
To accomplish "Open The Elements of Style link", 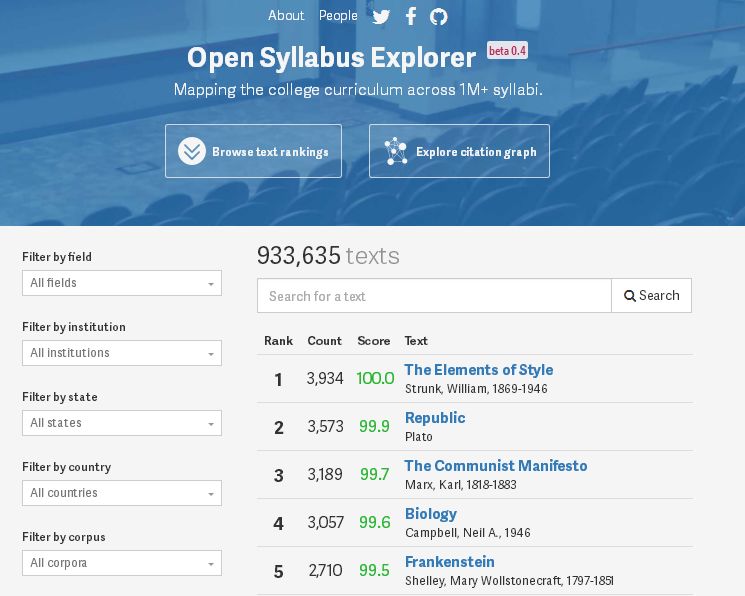I will (x=479, y=370).
